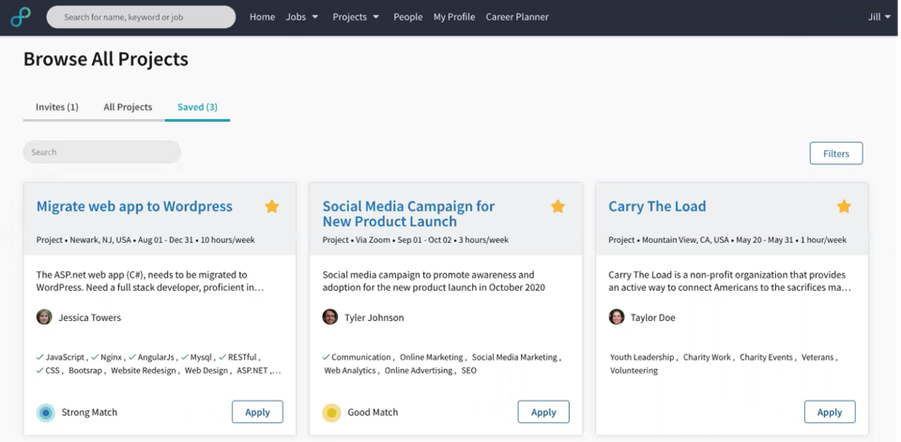The height and width of the screenshot is (442, 901).
Task: Click the Charity Work skill tag
Action: tap(707, 357)
